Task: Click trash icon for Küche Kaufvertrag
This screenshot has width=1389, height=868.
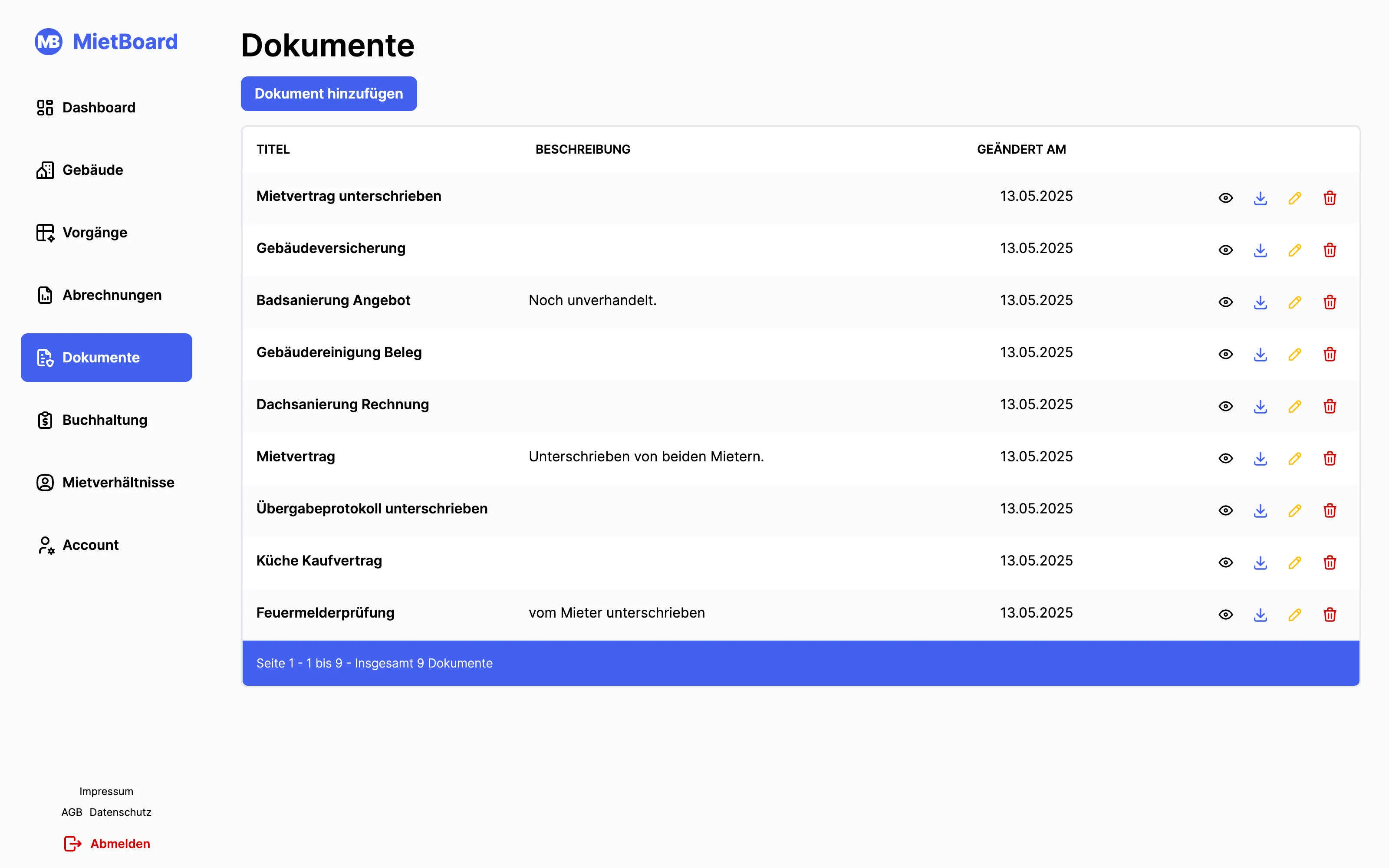Action: tap(1329, 562)
